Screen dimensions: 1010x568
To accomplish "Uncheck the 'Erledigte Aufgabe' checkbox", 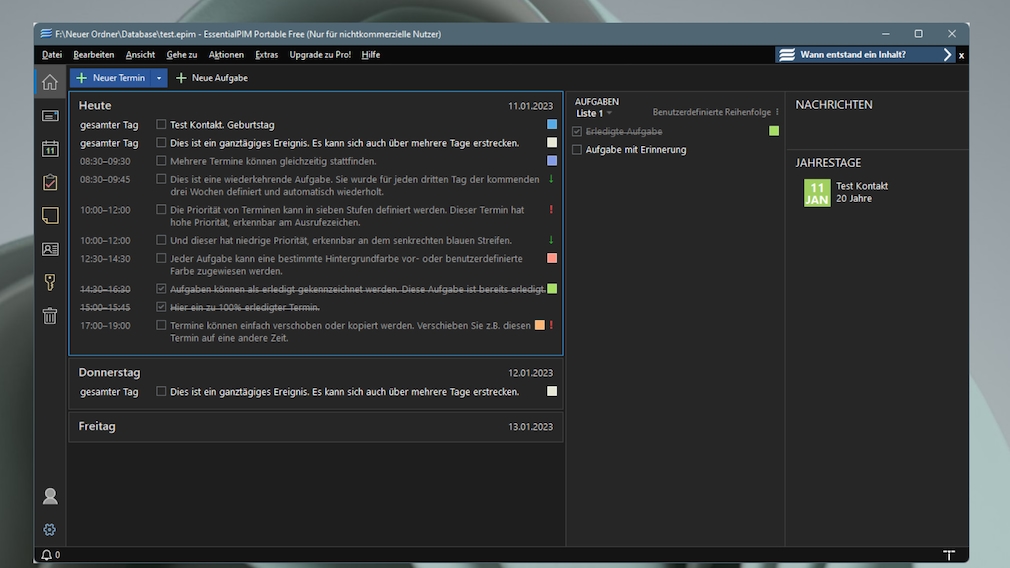I will [x=577, y=132].
